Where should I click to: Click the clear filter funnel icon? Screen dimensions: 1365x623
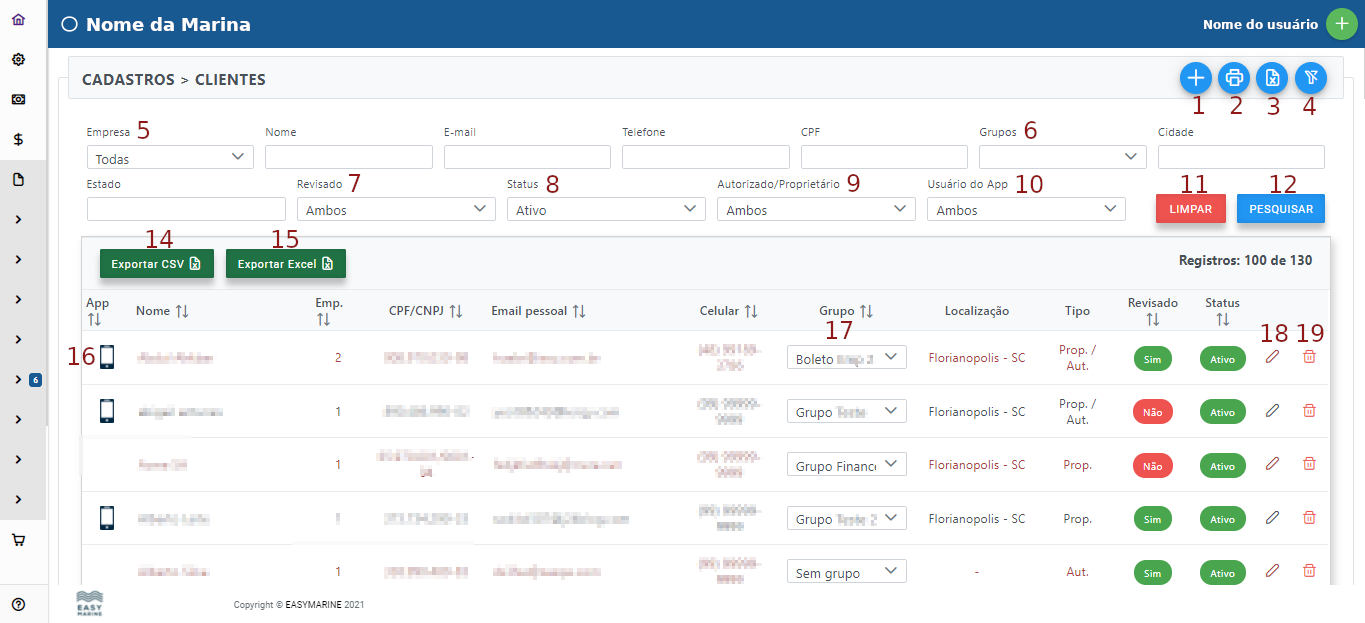1310,77
